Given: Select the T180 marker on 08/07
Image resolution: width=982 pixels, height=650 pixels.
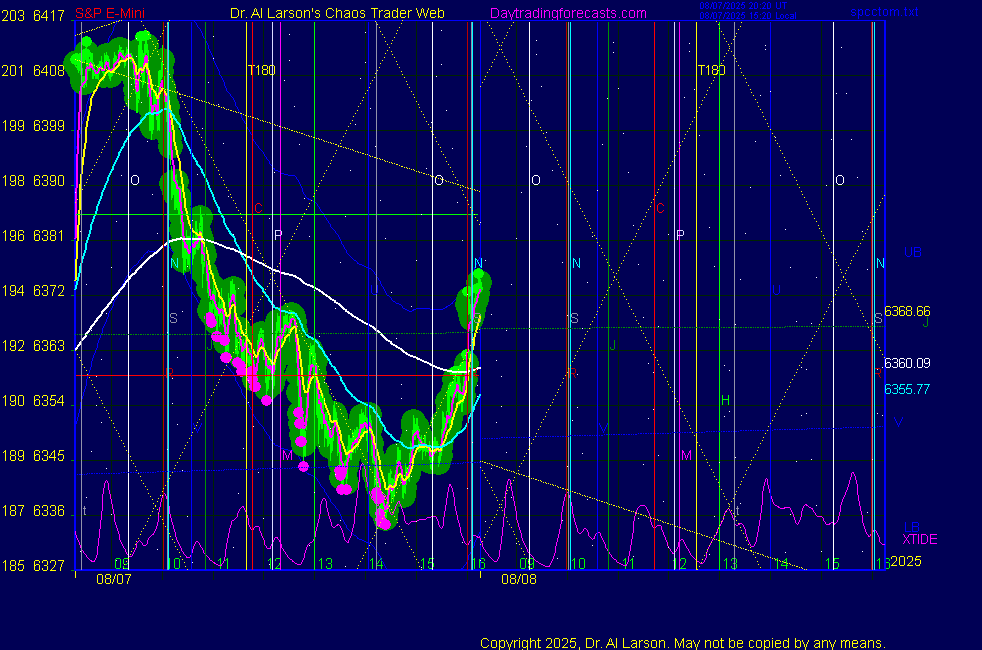Looking at the screenshot, I should pos(261,70).
